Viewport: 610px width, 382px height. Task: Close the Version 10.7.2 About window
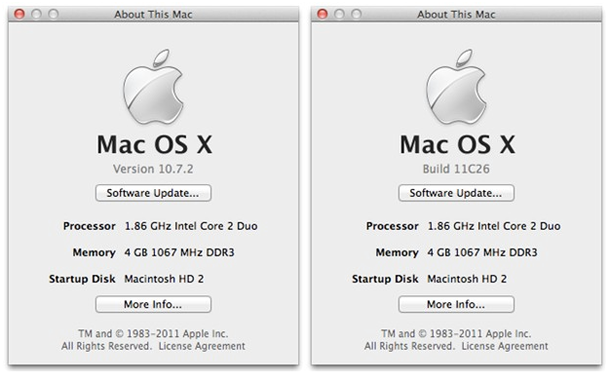pyautogui.click(x=19, y=14)
